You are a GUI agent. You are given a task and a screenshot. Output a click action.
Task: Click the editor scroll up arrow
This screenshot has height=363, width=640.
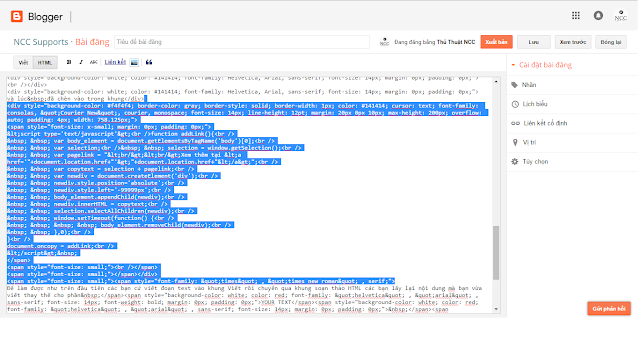(496, 82)
